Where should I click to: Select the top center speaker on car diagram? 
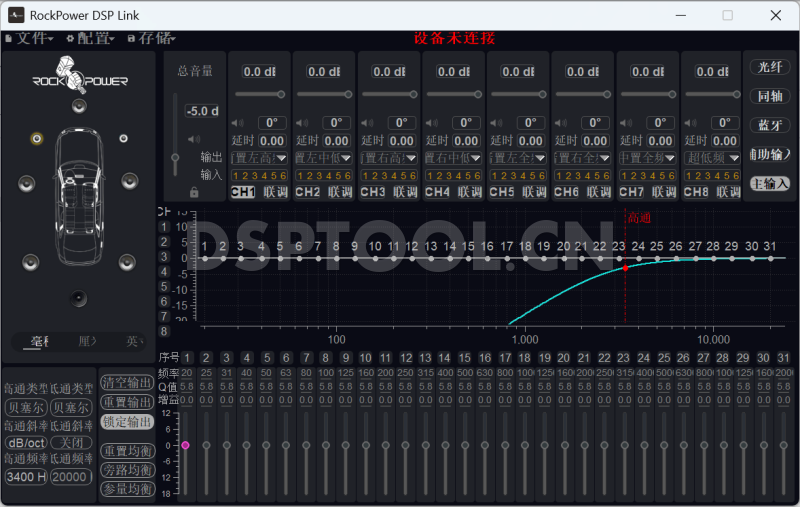click(79, 106)
